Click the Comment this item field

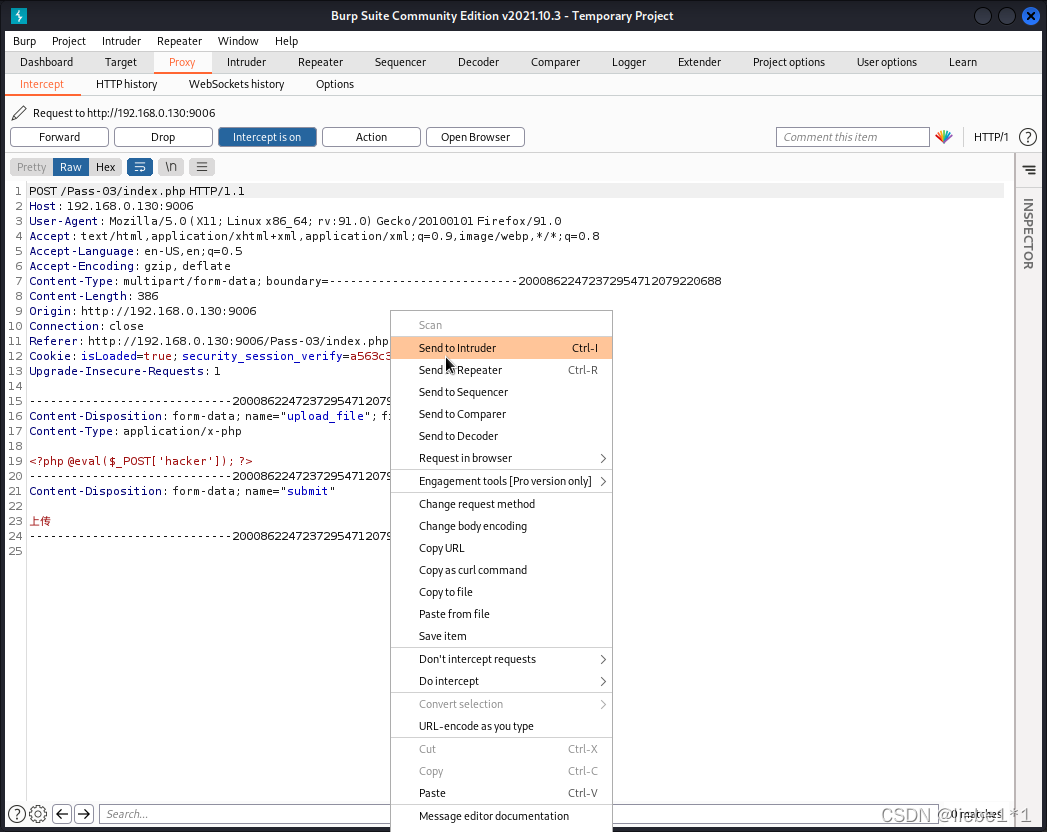click(853, 137)
